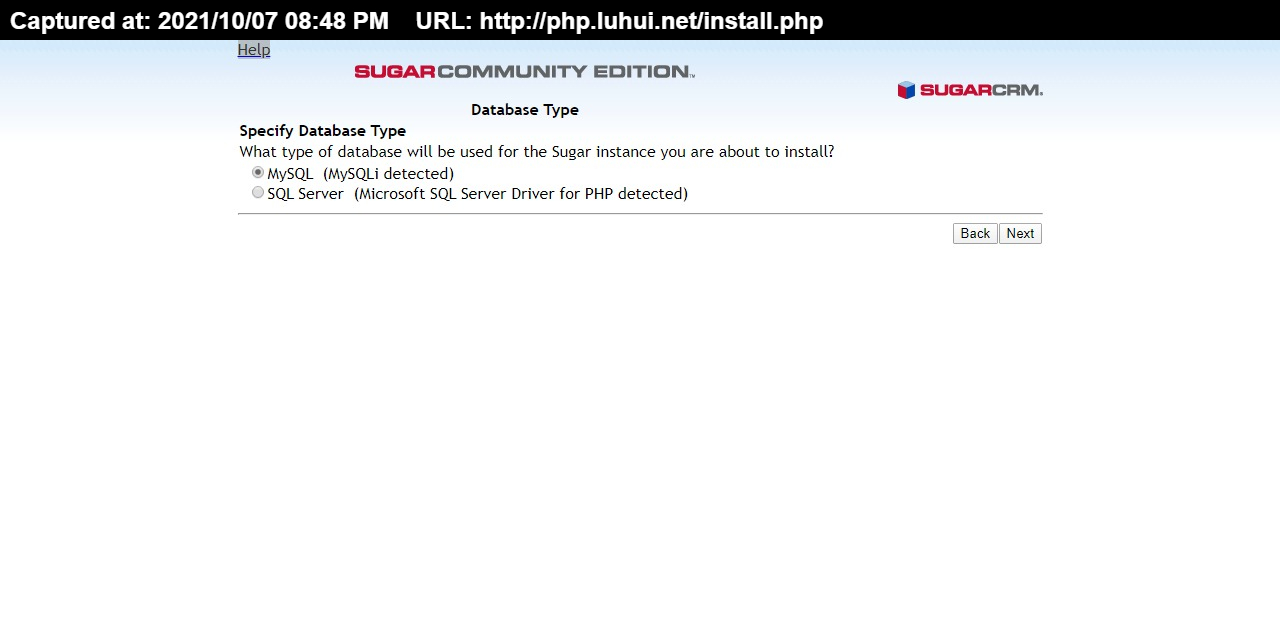Viewport: 1280px width, 640px height.
Task: Open the Help link
Action: 253,50
